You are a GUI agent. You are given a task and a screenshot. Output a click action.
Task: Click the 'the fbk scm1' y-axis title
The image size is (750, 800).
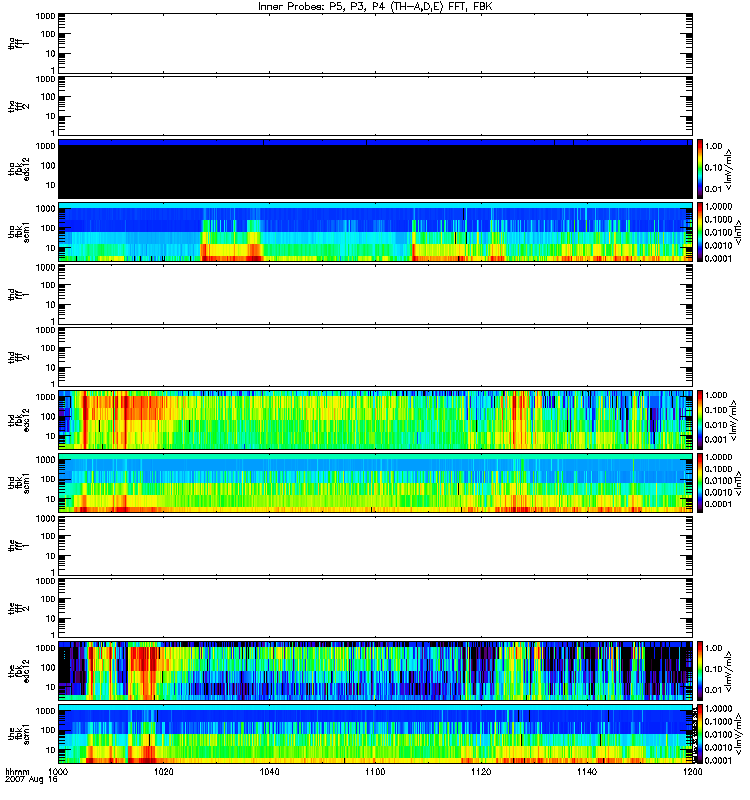pyautogui.click(x=19, y=734)
